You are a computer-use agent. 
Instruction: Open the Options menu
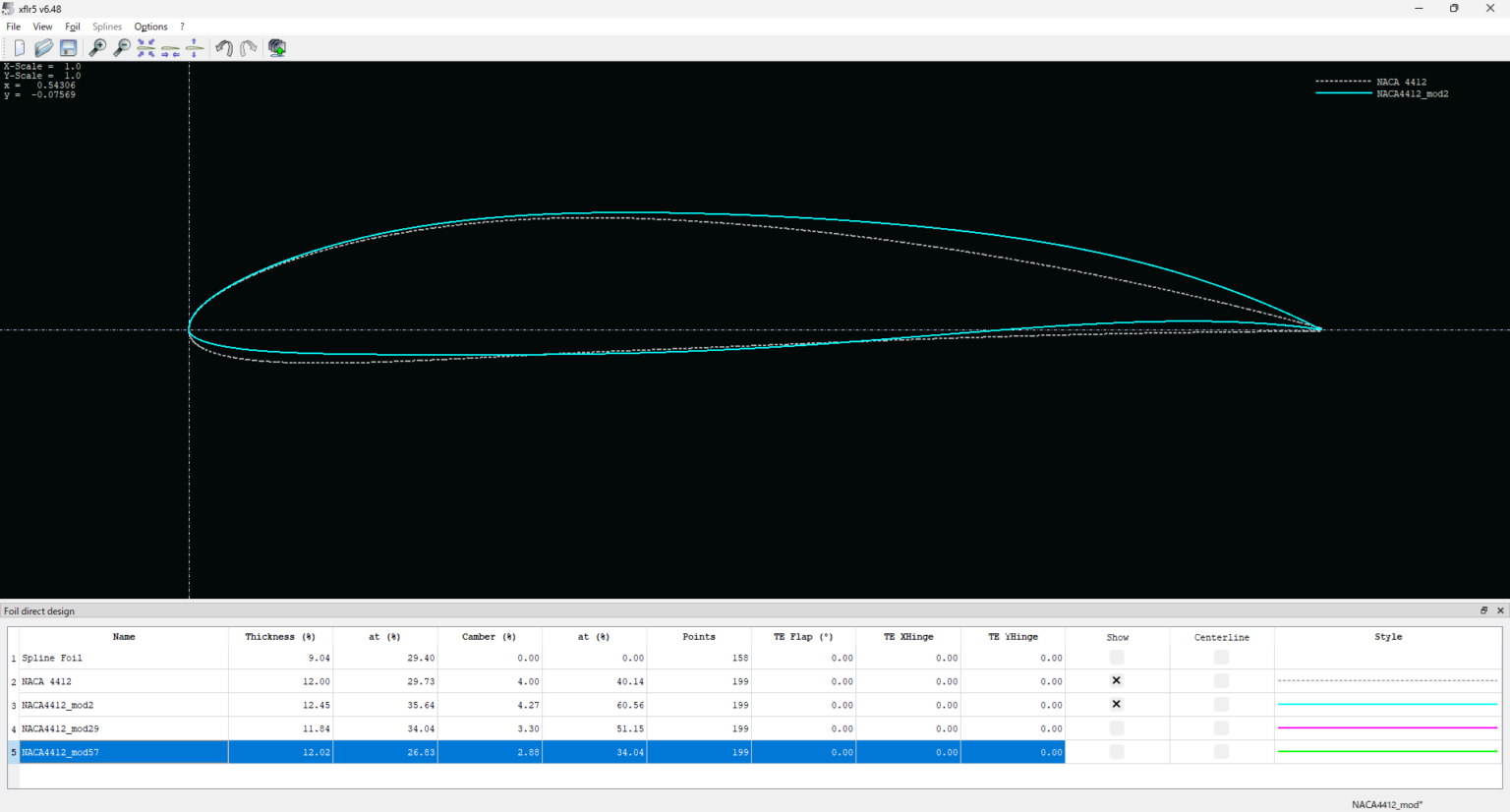pos(150,27)
